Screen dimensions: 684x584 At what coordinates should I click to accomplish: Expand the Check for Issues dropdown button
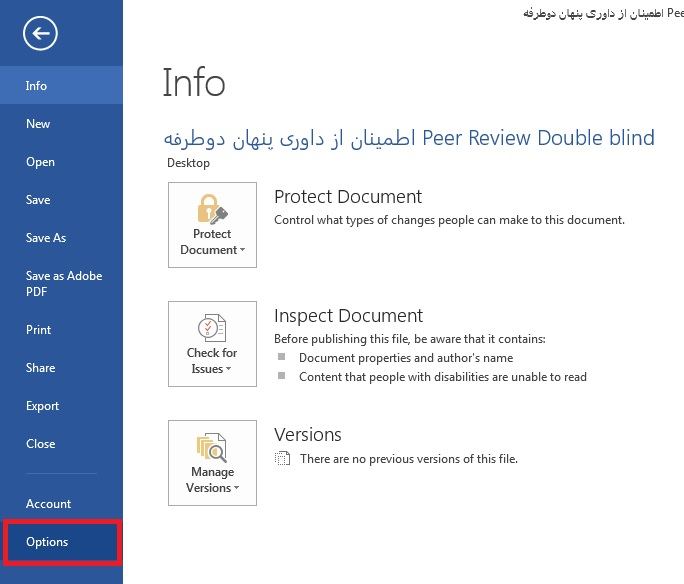click(x=212, y=344)
